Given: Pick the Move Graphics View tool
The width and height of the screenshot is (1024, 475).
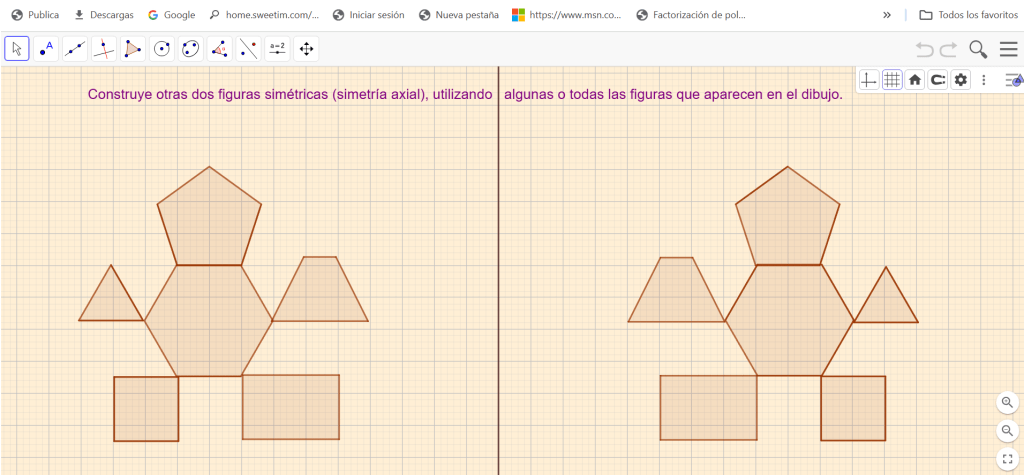Looking at the screenshot, I should (x=306, y=49).
